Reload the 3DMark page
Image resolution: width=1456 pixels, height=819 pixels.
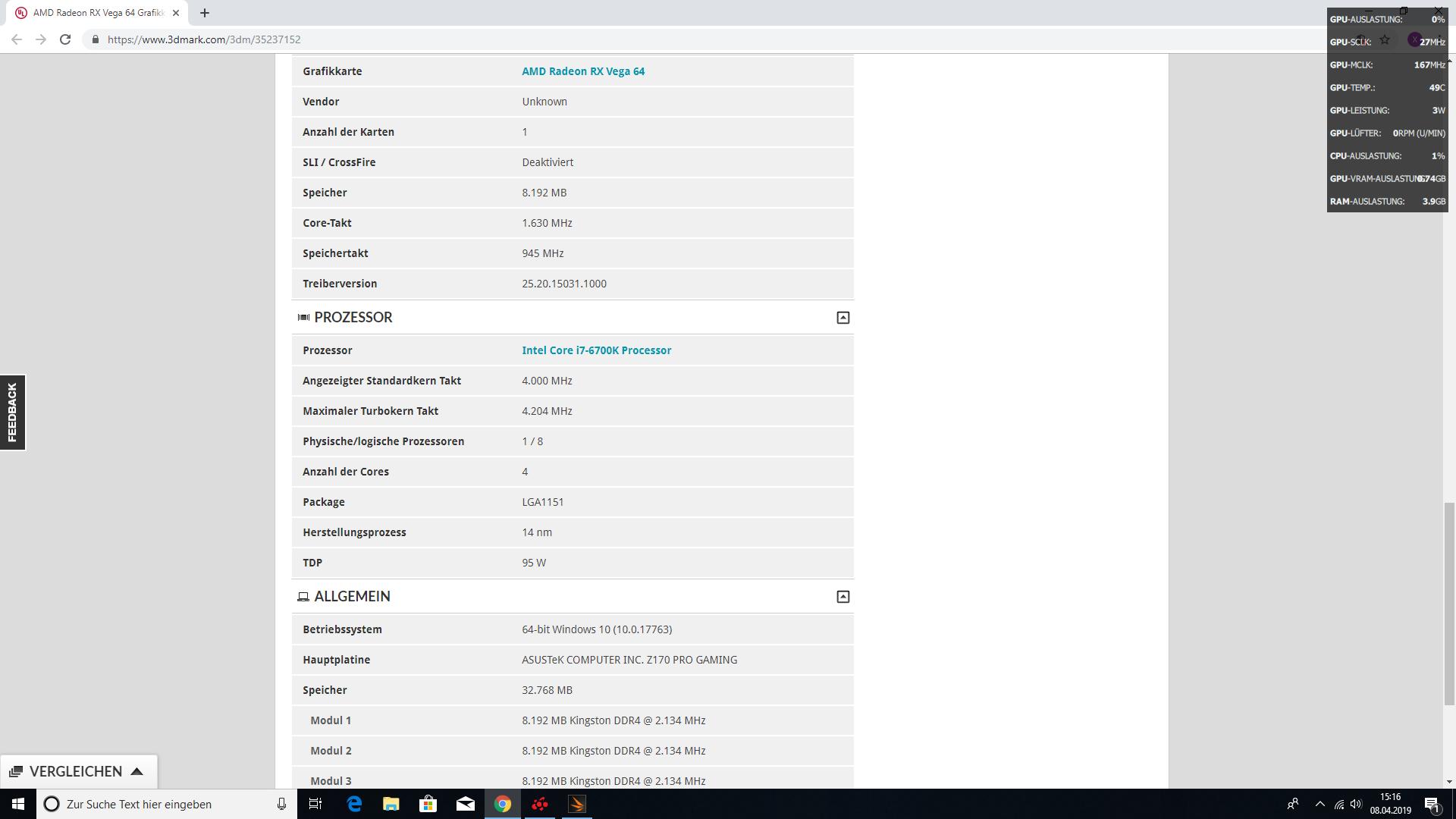point(65,39)
